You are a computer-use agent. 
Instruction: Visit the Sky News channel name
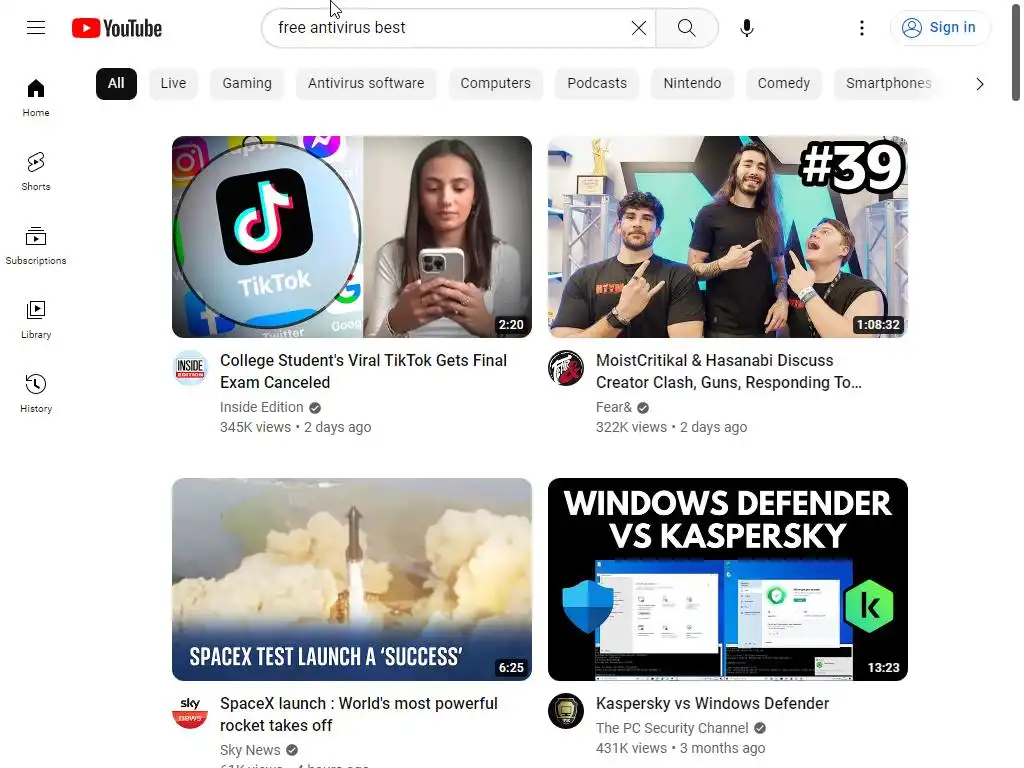250,750
